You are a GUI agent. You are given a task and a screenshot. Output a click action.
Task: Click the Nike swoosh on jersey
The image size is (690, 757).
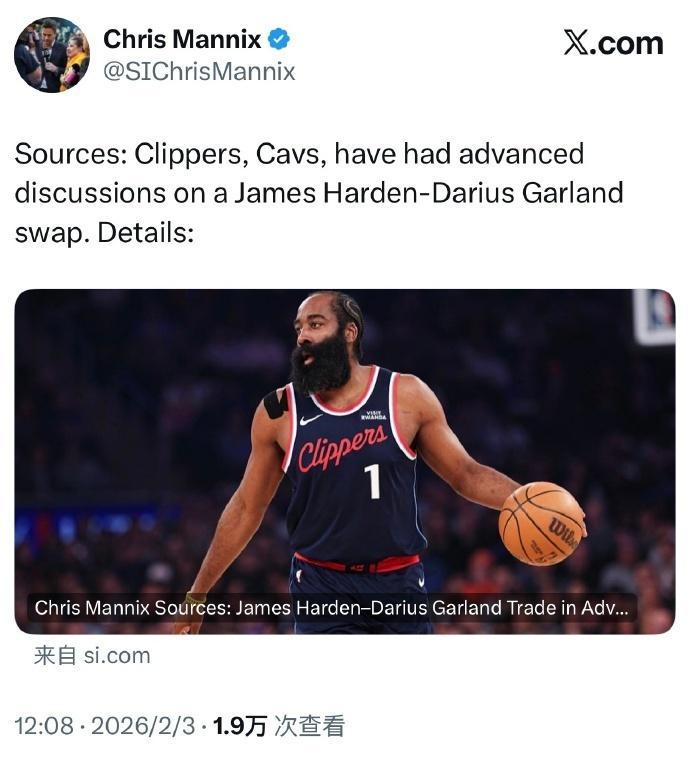(310, 419)
